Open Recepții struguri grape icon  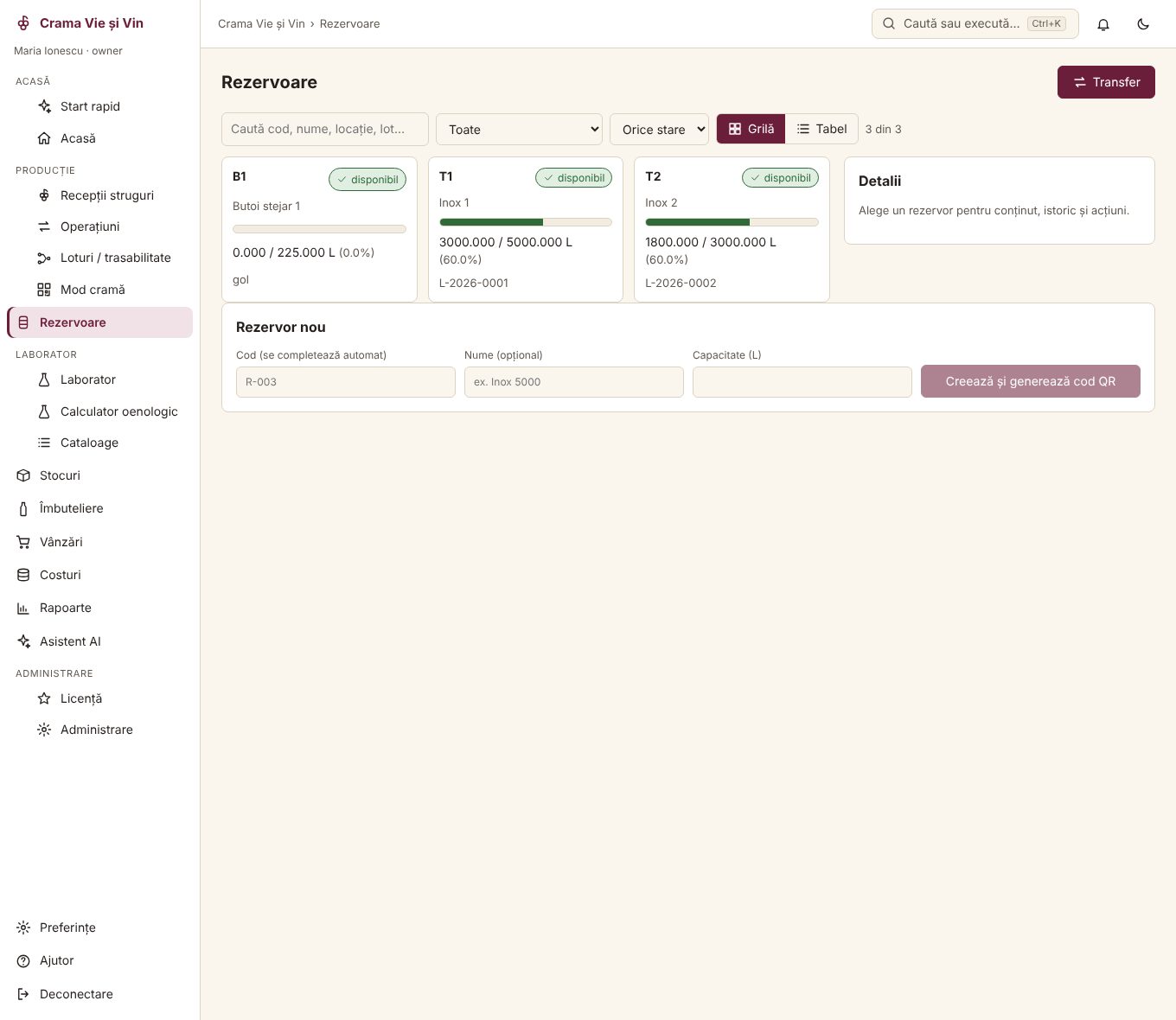[x=44, y=195]
